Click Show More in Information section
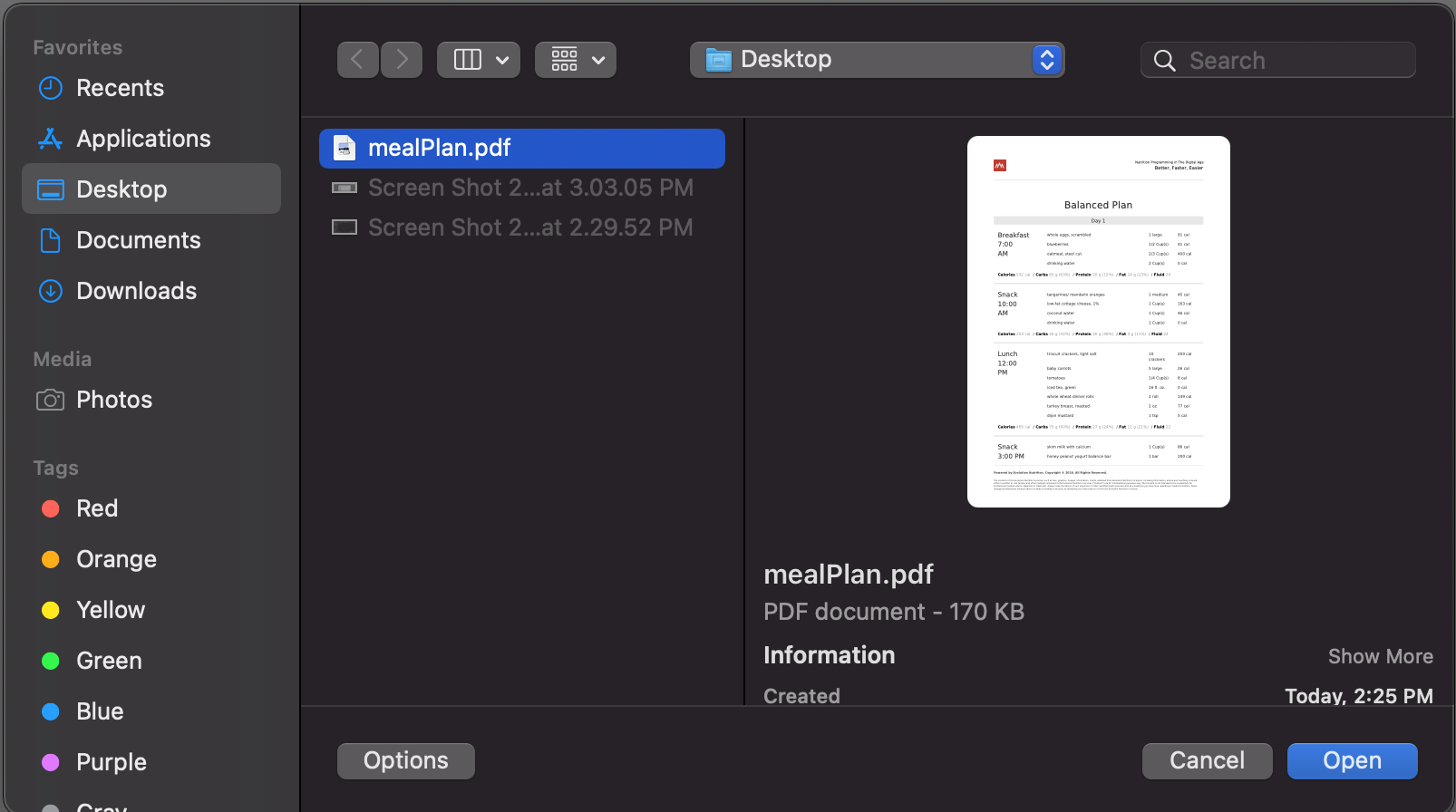The height and width of the screenshot is (812, 1456). coord(1381,656)
